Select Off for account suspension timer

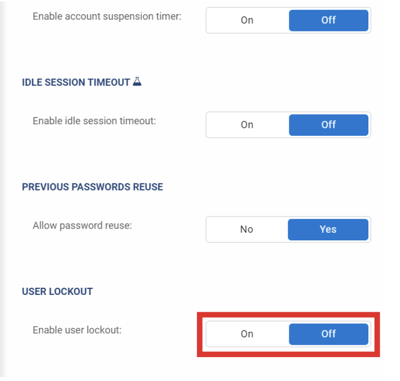coord(328,20)
